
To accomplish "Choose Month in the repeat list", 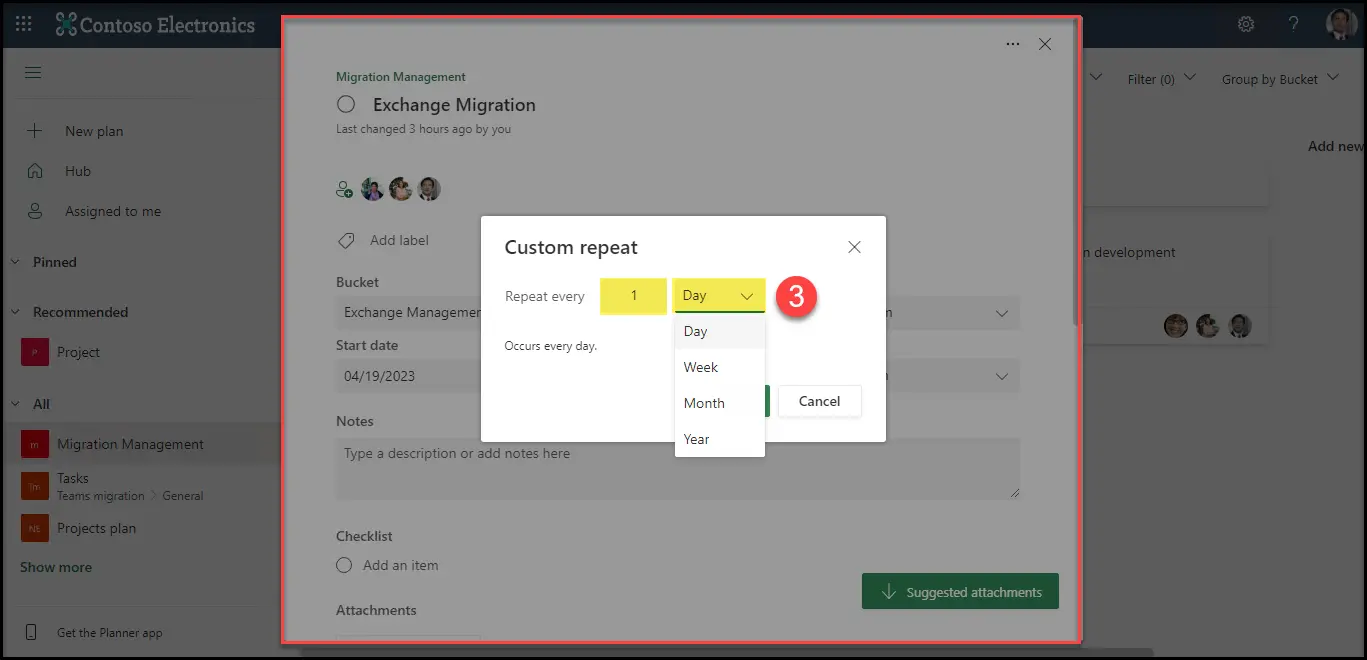I will click(x=704, y=403).
